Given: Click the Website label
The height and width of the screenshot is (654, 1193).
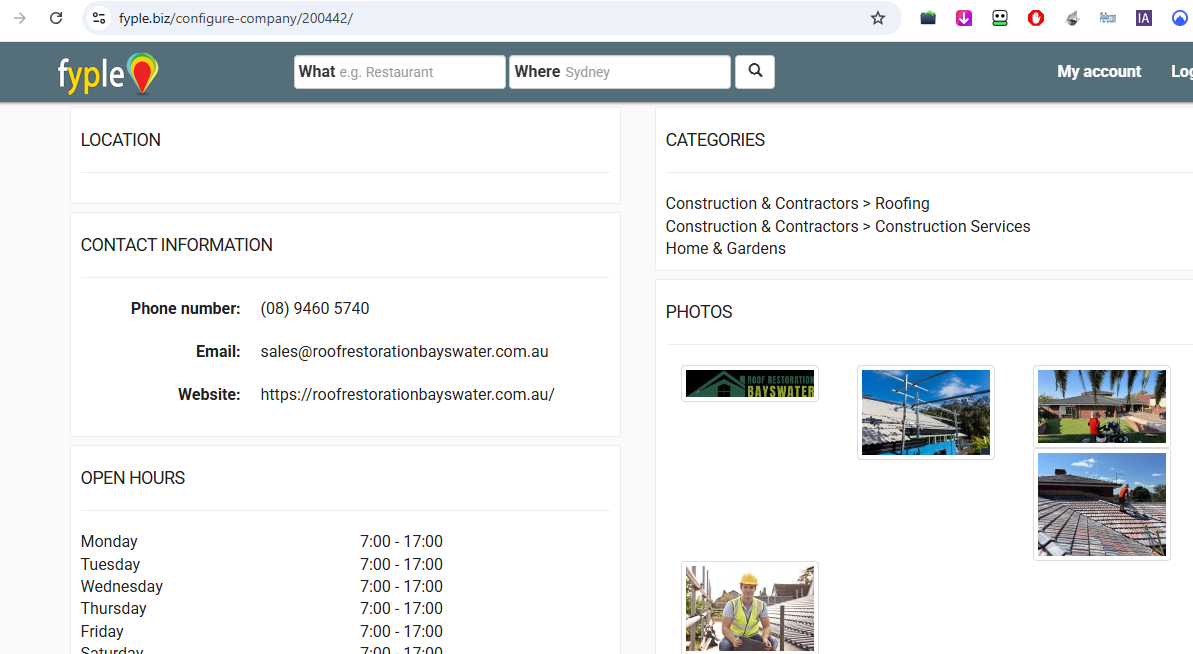Looking at the screenshot, I should tap(208, 395).
